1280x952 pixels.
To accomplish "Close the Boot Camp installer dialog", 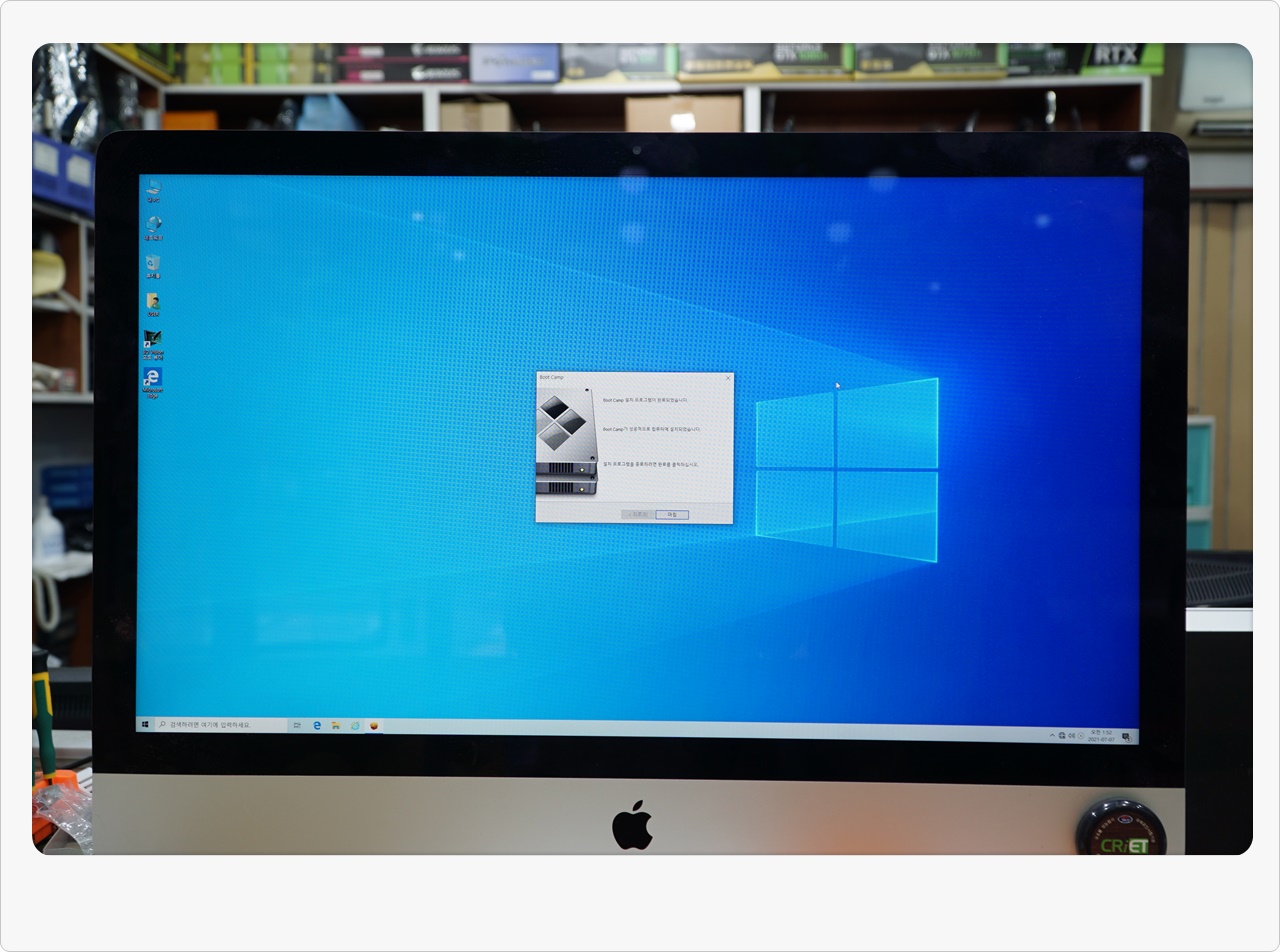I will [x=727, y=378].
